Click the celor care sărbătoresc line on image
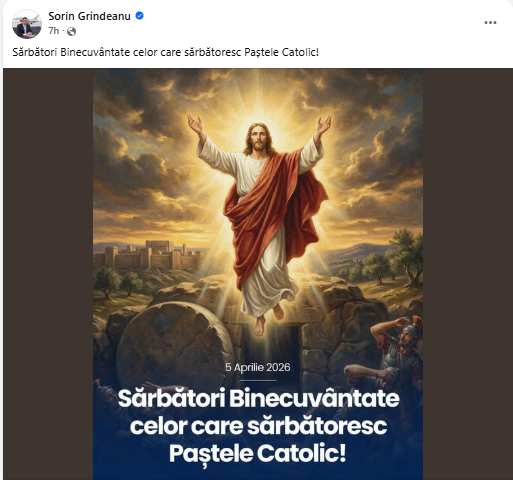 258,426
